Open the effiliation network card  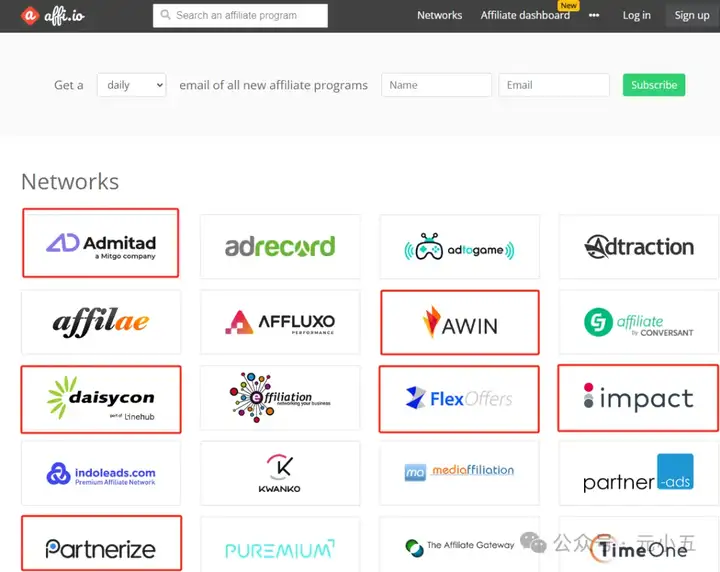pos(280,398)
